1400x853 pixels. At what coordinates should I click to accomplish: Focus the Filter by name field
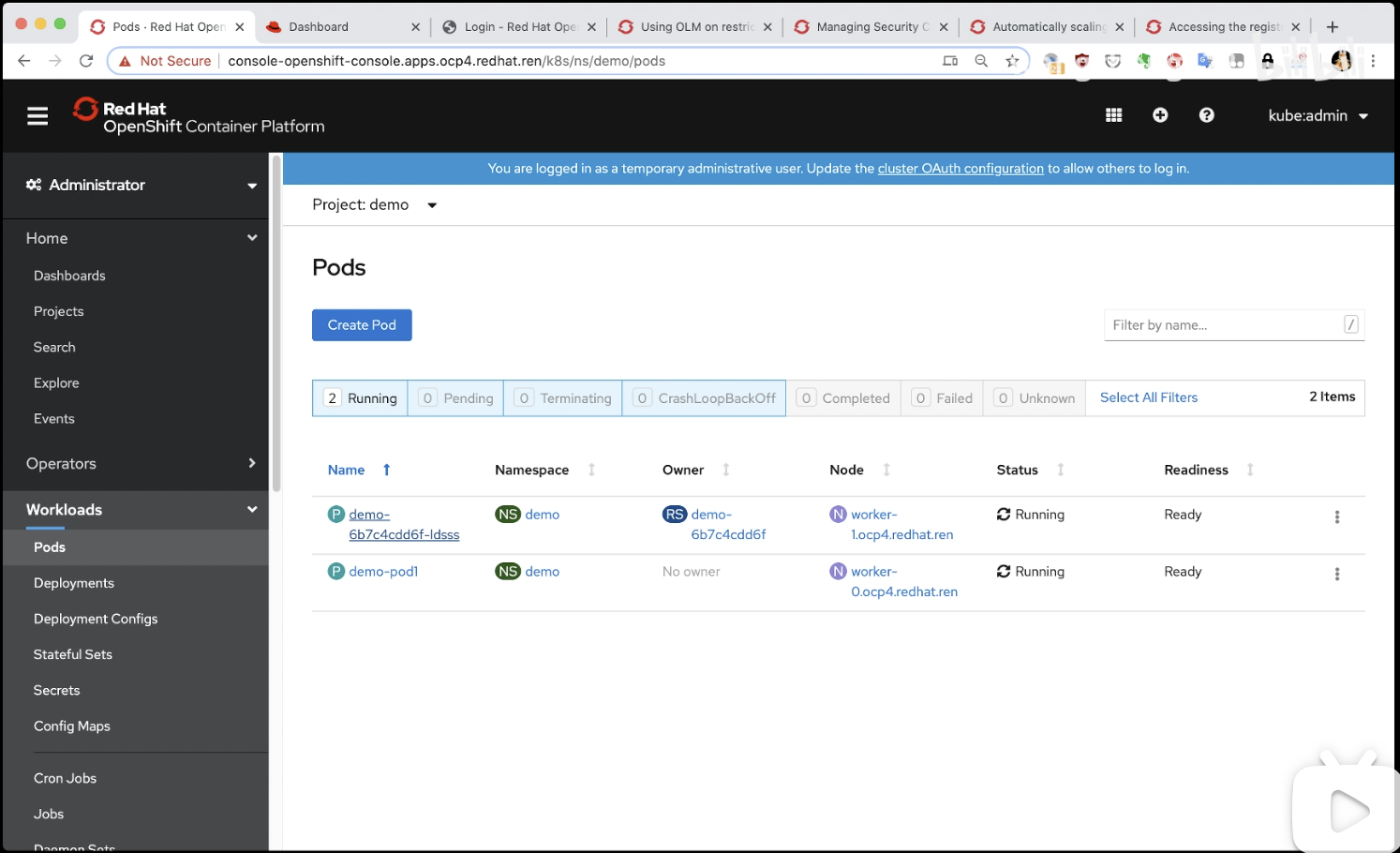pyautogui.click(x=1223, y=325)
